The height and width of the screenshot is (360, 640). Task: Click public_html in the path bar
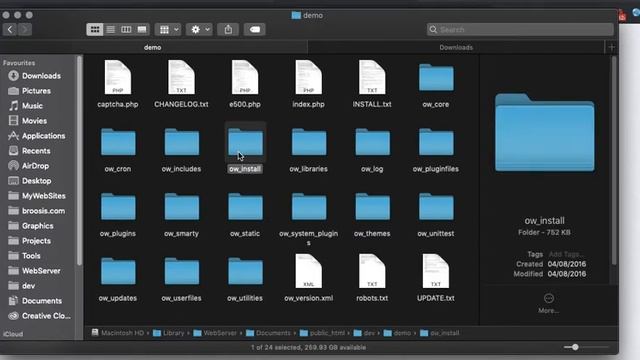tap(322, 333)
